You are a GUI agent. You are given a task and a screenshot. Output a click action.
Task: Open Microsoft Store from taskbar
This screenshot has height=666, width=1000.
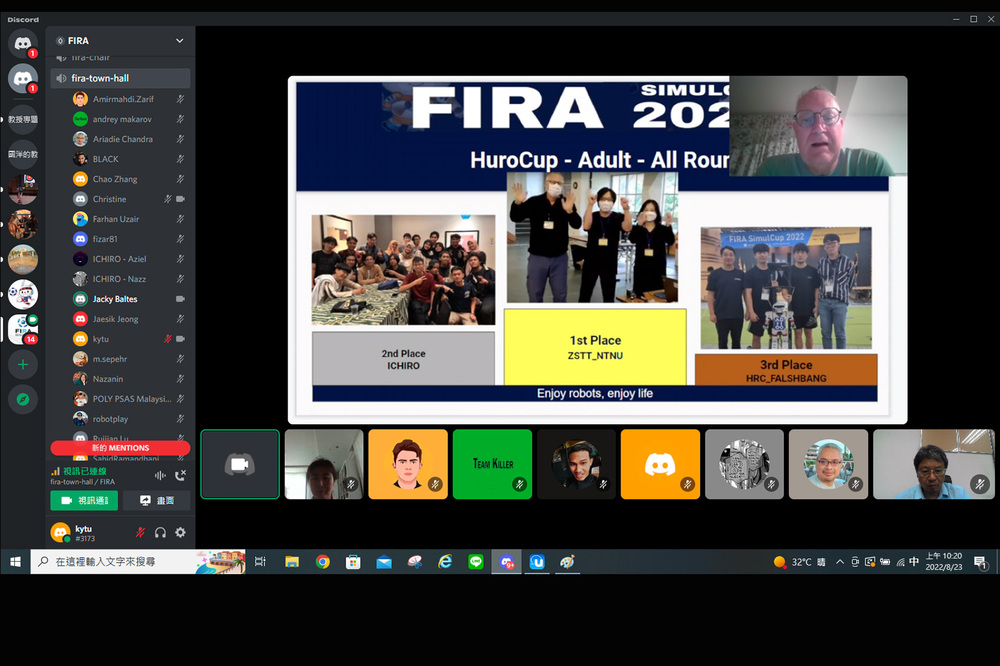point(353,561)
